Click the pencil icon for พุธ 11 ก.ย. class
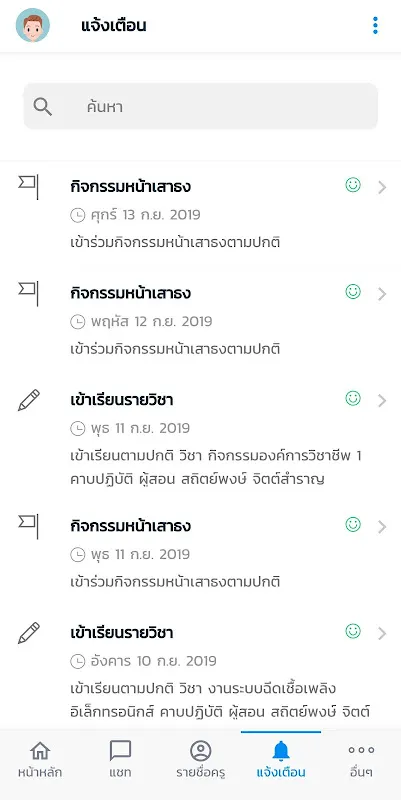The width and height of the screenshot is (401, 800). (x=29, y=400)
